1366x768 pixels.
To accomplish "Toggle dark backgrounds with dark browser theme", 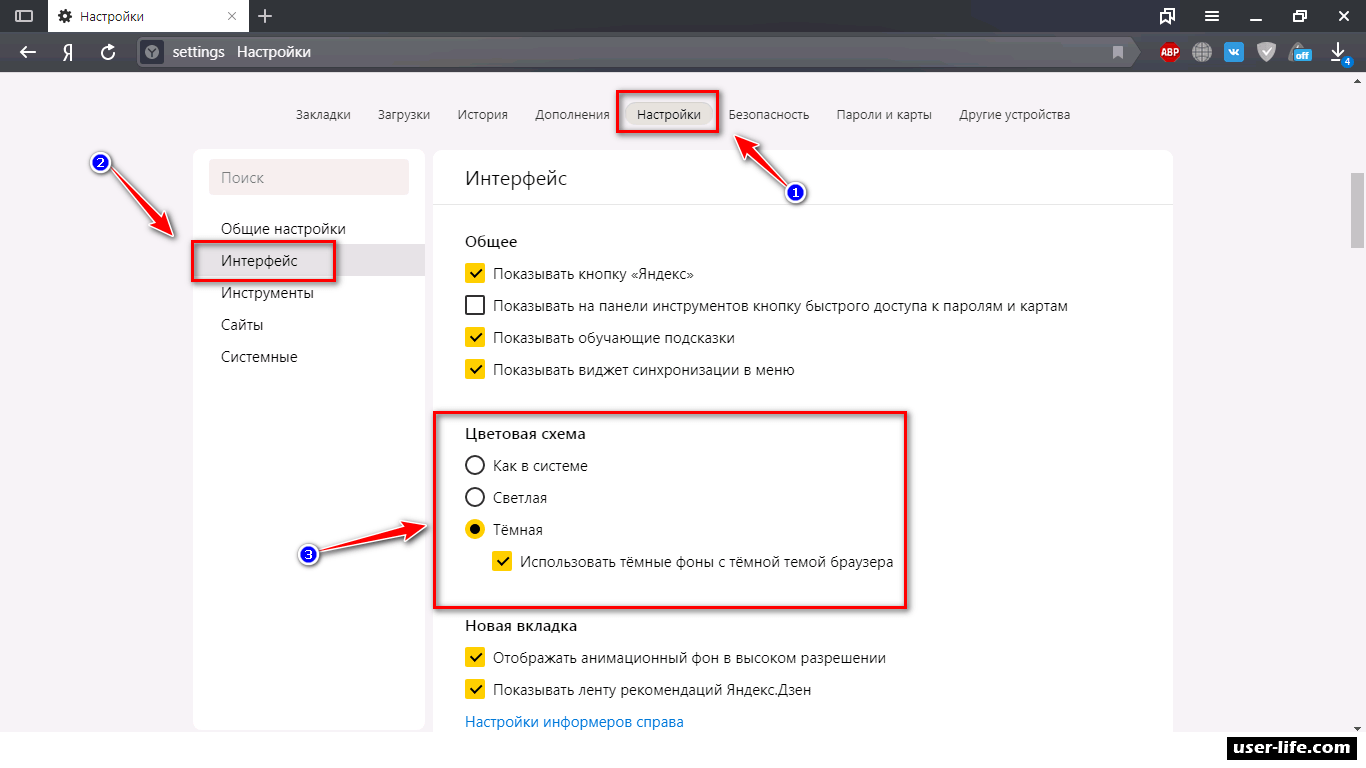I will click(502, 561).
